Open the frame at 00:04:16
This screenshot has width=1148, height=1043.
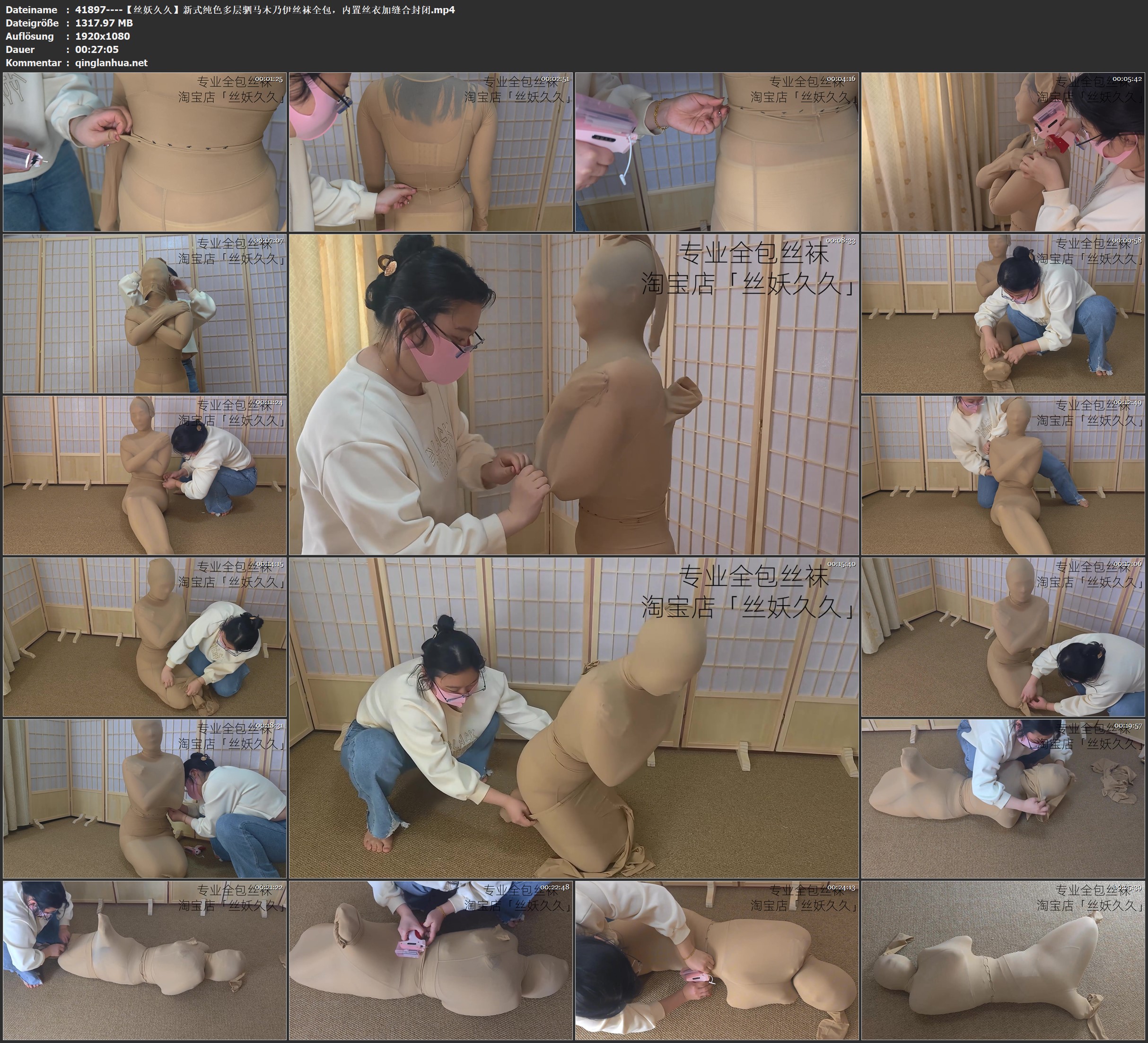pyautogui.click(x=717, y=152)
